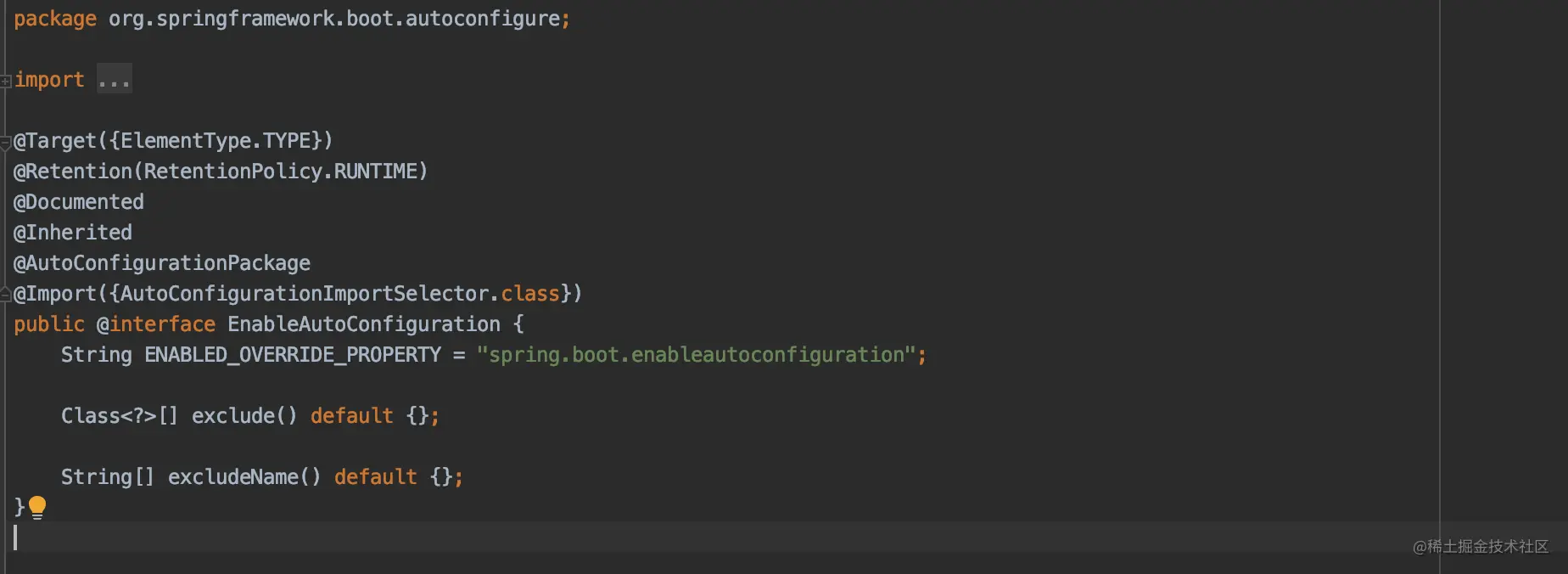Click the "spring.boot.enableautoconfiguration" string literal
This screenshot has height=574, width=1568.
(x=696, y=355)
